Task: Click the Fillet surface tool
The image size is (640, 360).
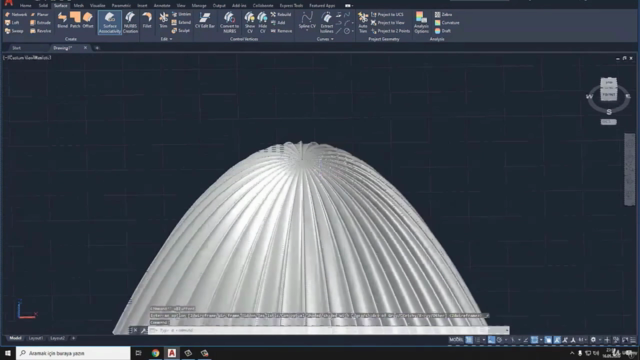Action: tap(147, 20)
